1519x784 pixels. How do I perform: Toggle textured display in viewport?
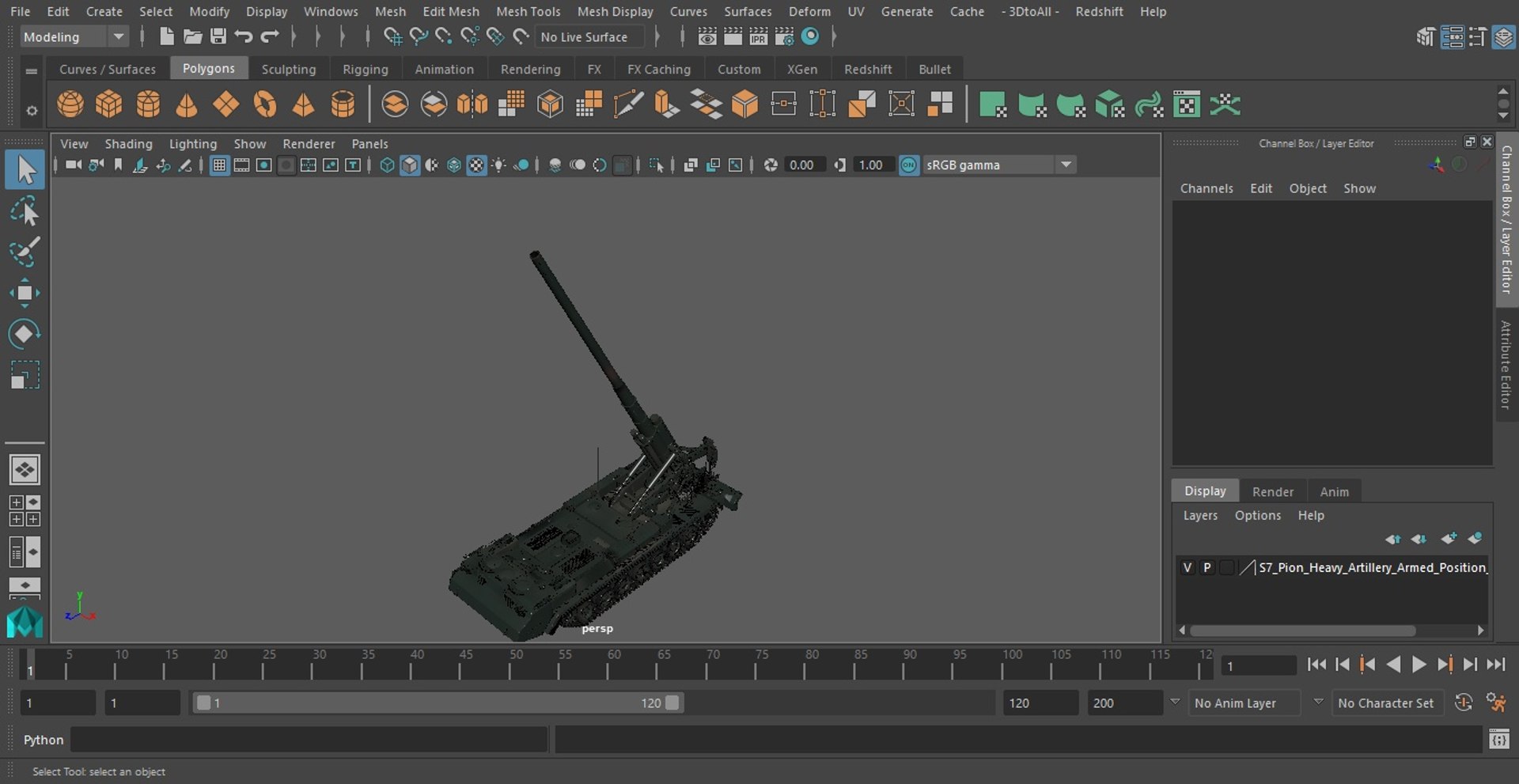pos(476,165)
